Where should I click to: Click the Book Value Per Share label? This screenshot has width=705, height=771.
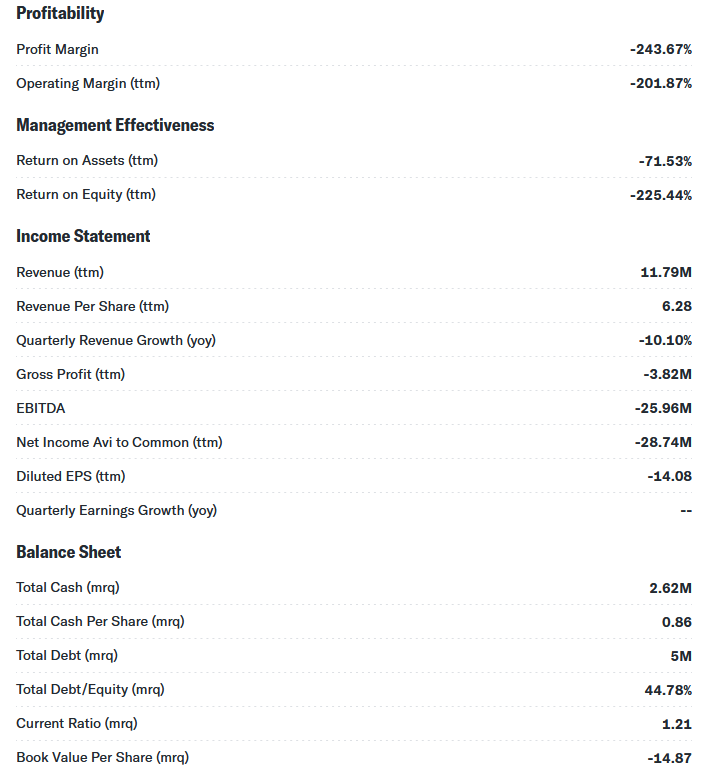point(102,757)
